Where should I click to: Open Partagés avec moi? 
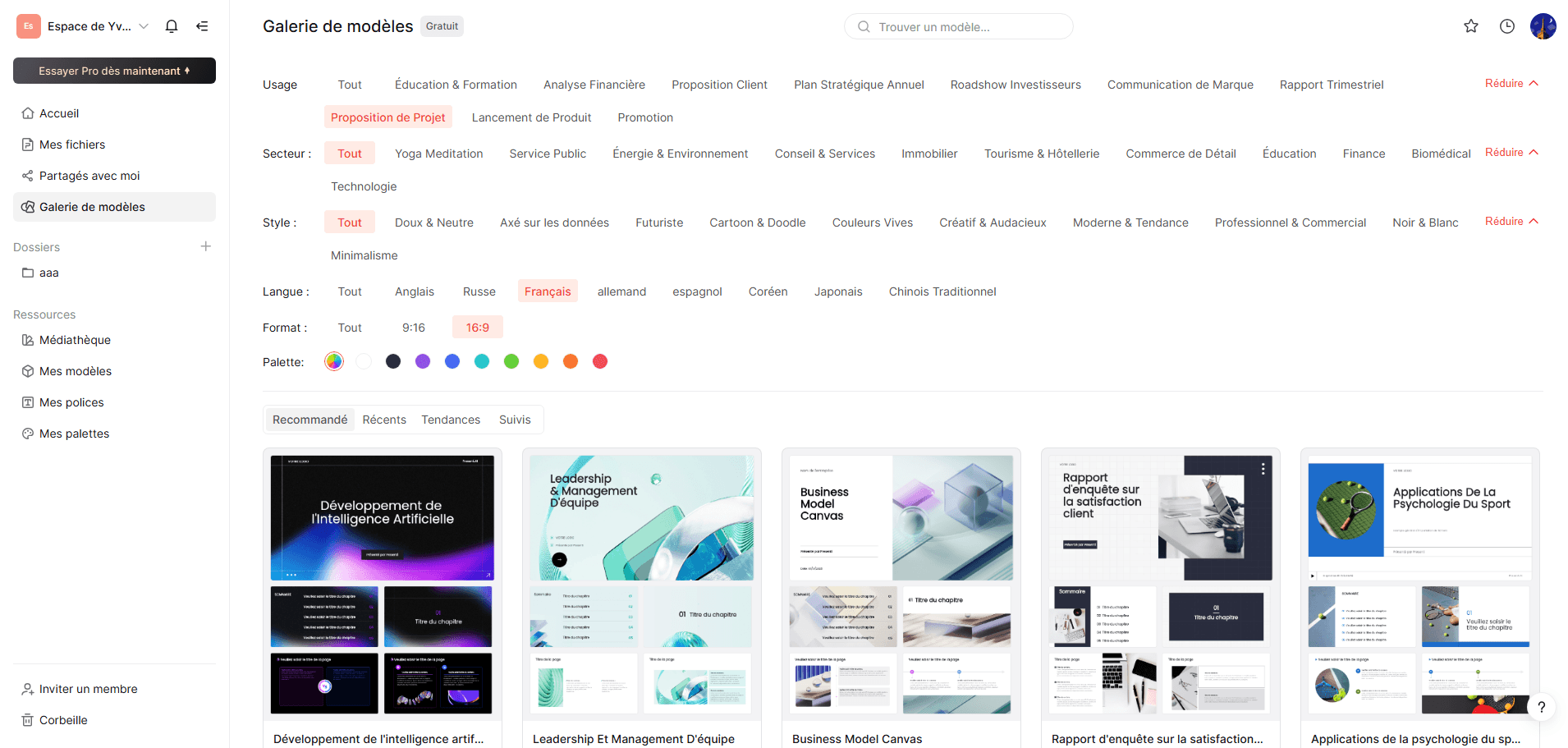[114, 176]
